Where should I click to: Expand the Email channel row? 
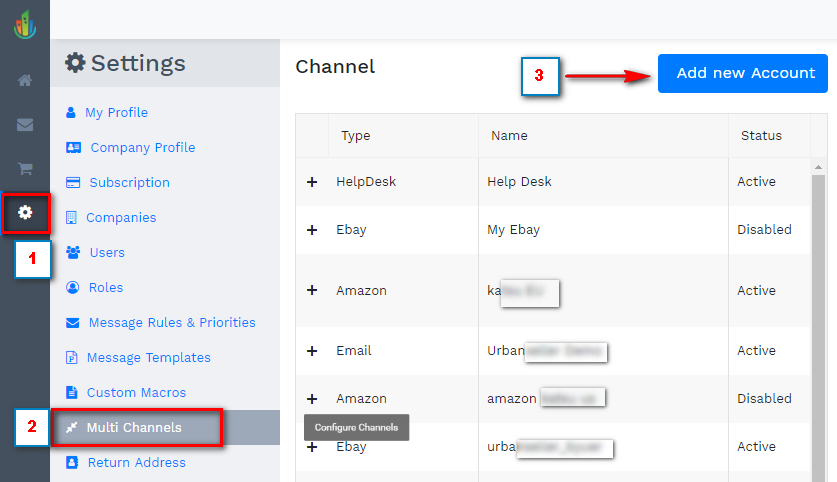(312, 351)
